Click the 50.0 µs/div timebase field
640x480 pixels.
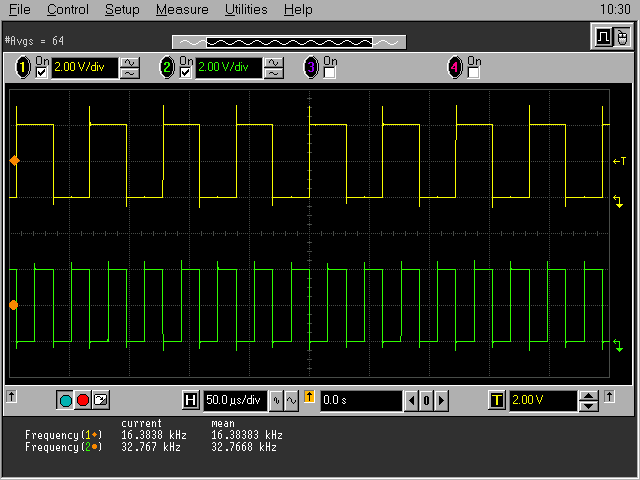pos(235,401)
